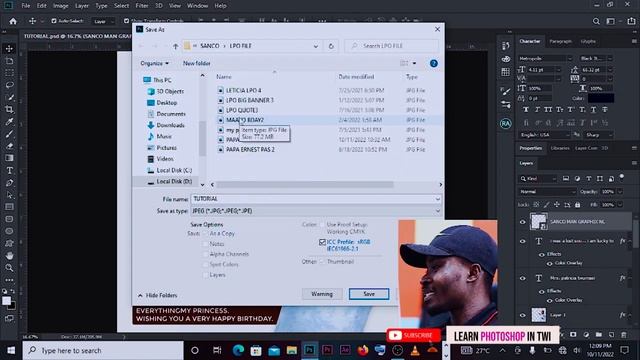Switch to the Libraries tab
The width and height of the screenshot is (640, 360).
point(560,148)
